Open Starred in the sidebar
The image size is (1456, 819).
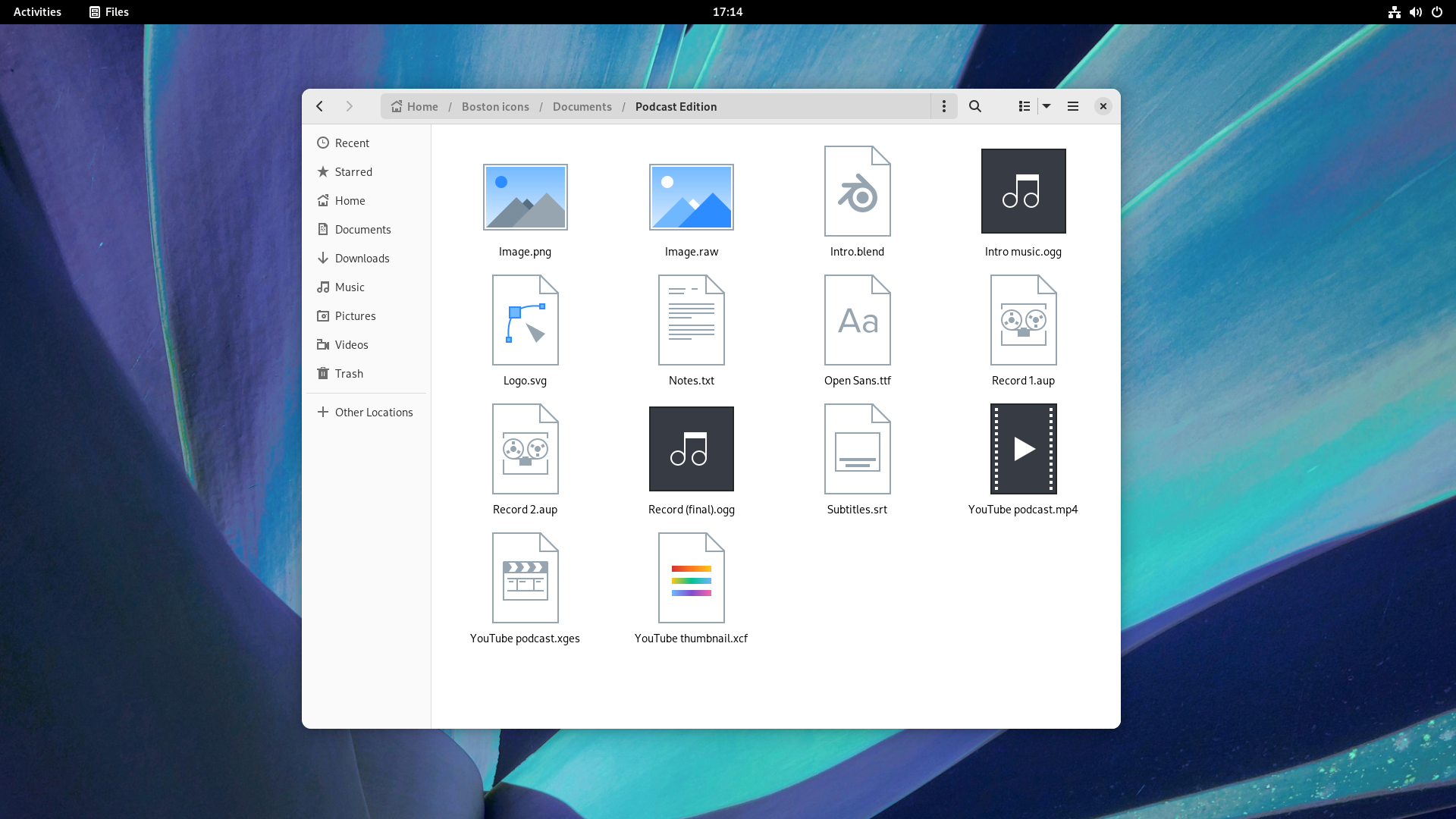[353, 172]
